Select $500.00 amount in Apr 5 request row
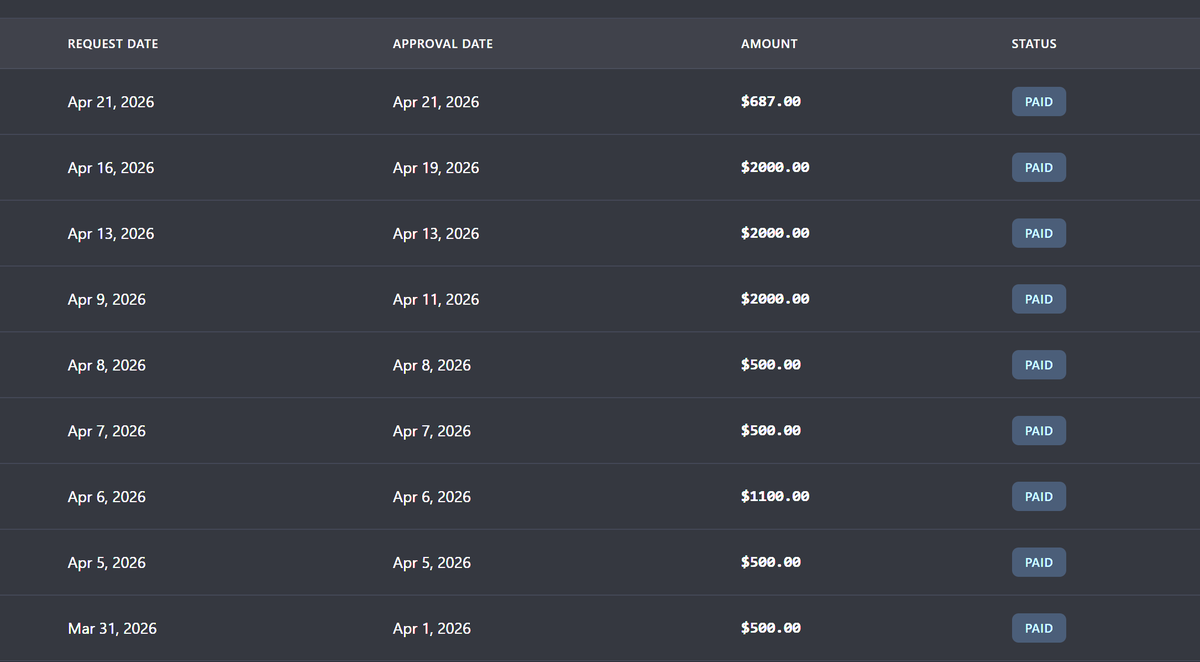 (771, 562)
